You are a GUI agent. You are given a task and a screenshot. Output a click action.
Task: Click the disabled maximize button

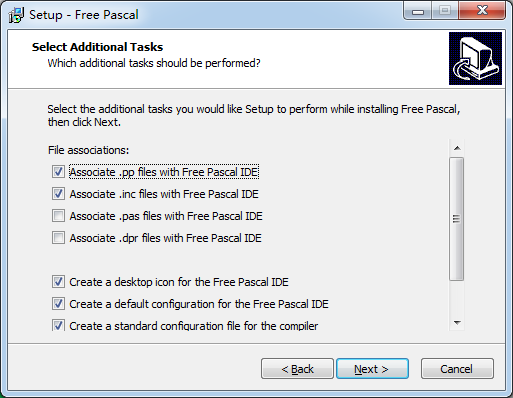click(x=445, y=11)
